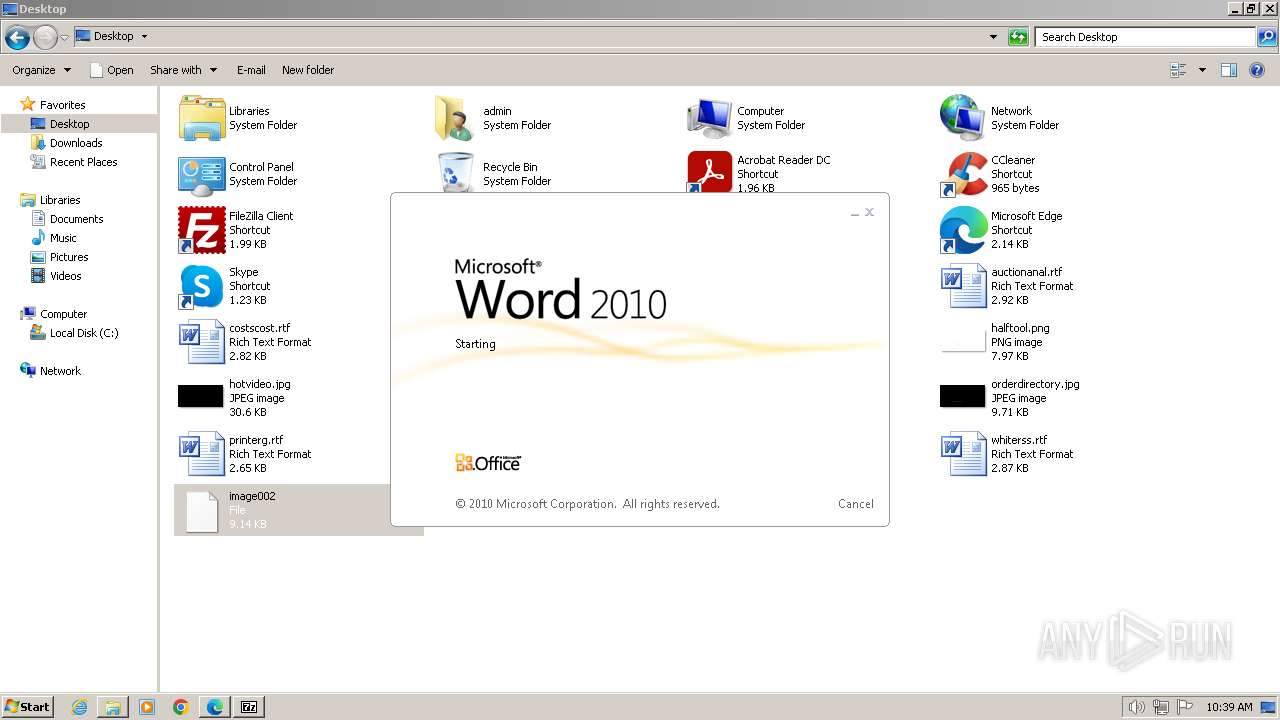The height and width of the screenshot is (720, 1280).
Task: Launch Internet Explorer from taskbar
Action: pyautogui.click(x=79, y=707)
